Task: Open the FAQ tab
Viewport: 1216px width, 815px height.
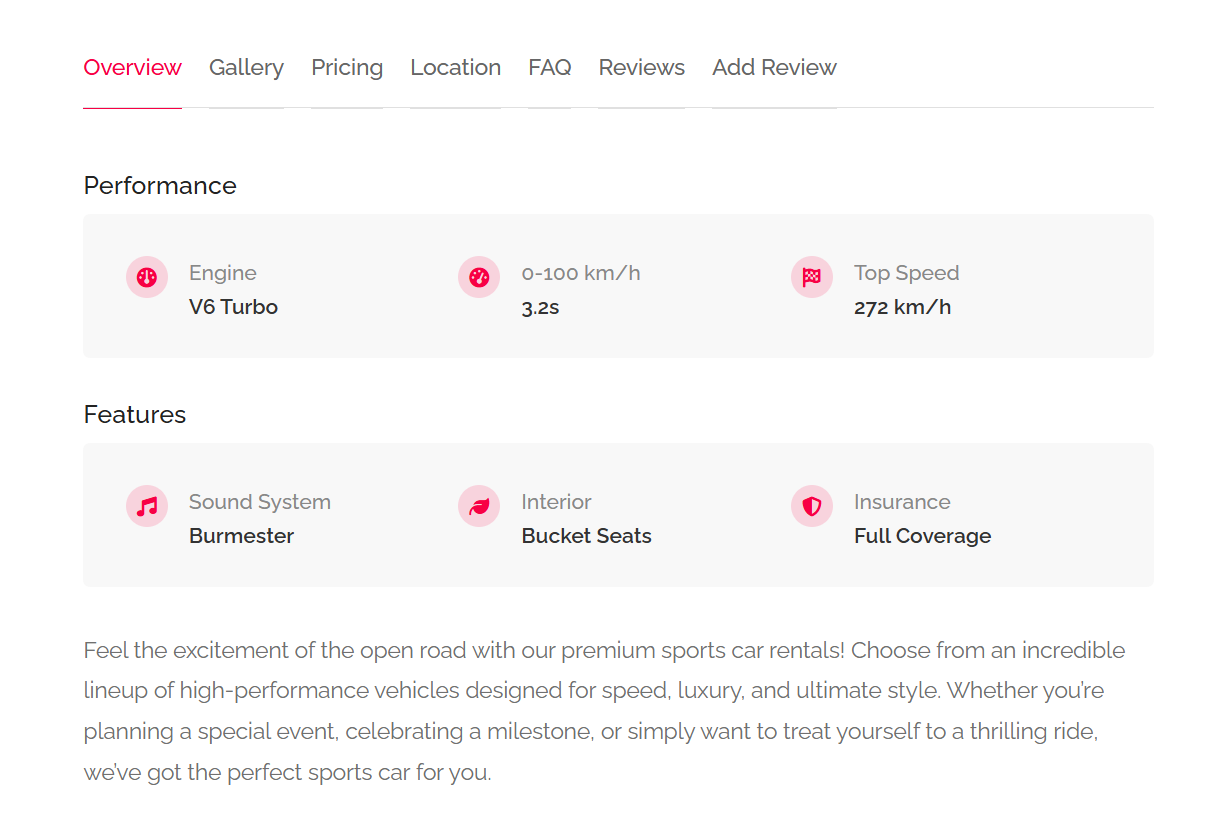Action: tap(550, 68)
